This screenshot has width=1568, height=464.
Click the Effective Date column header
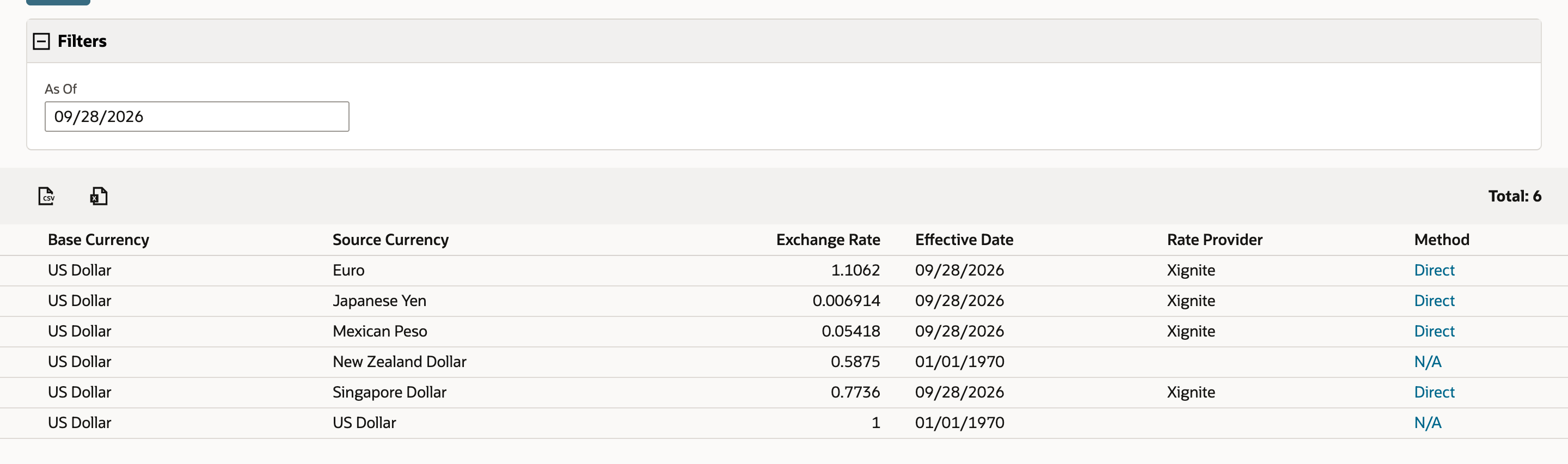tap(964, 240)
